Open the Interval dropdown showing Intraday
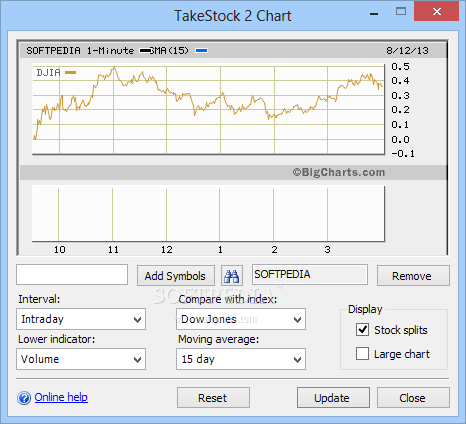This screenshot has height=424, width=466. 81,319
